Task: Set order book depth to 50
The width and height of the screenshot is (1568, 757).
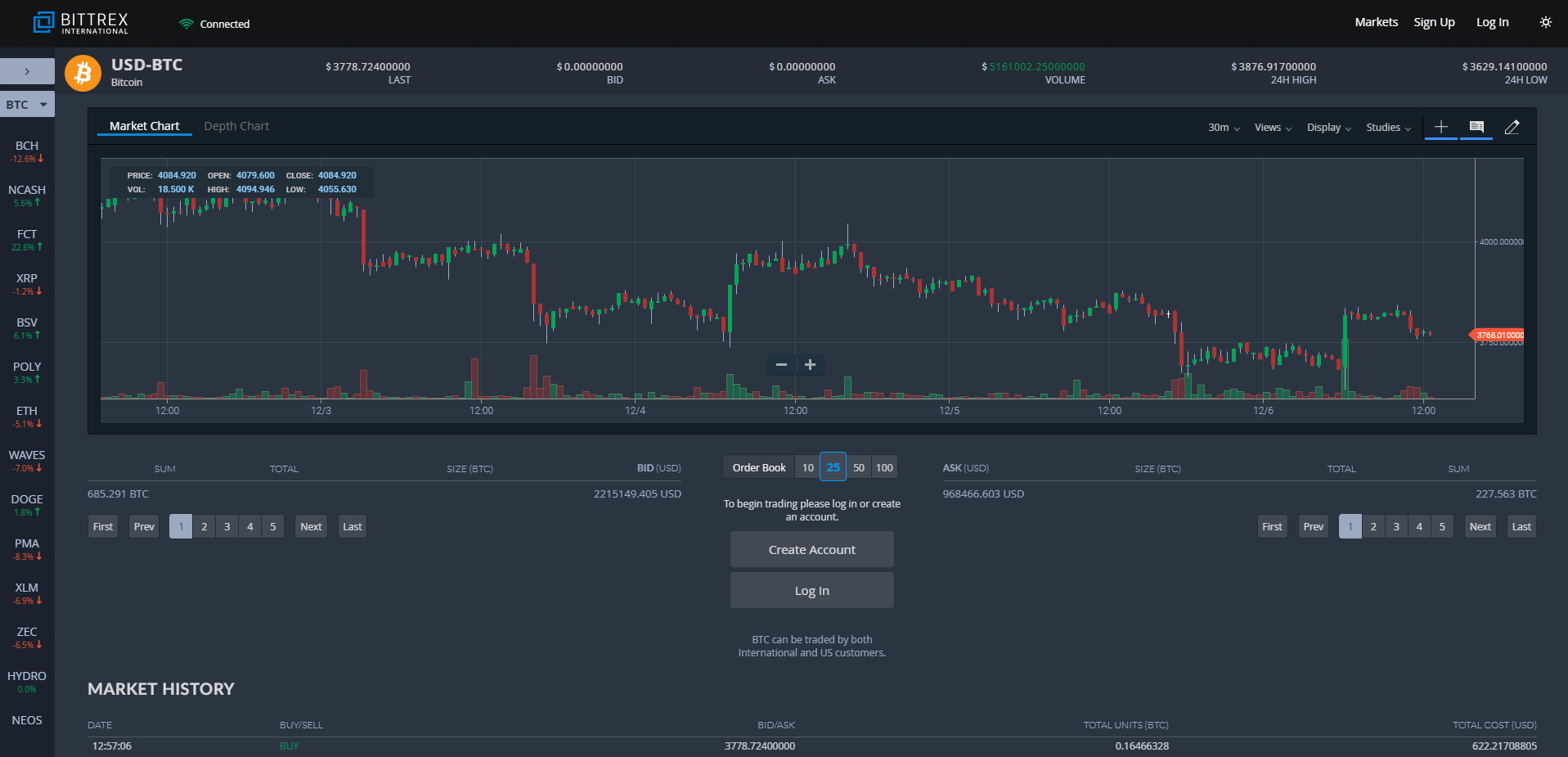Action: pos(858,467)
